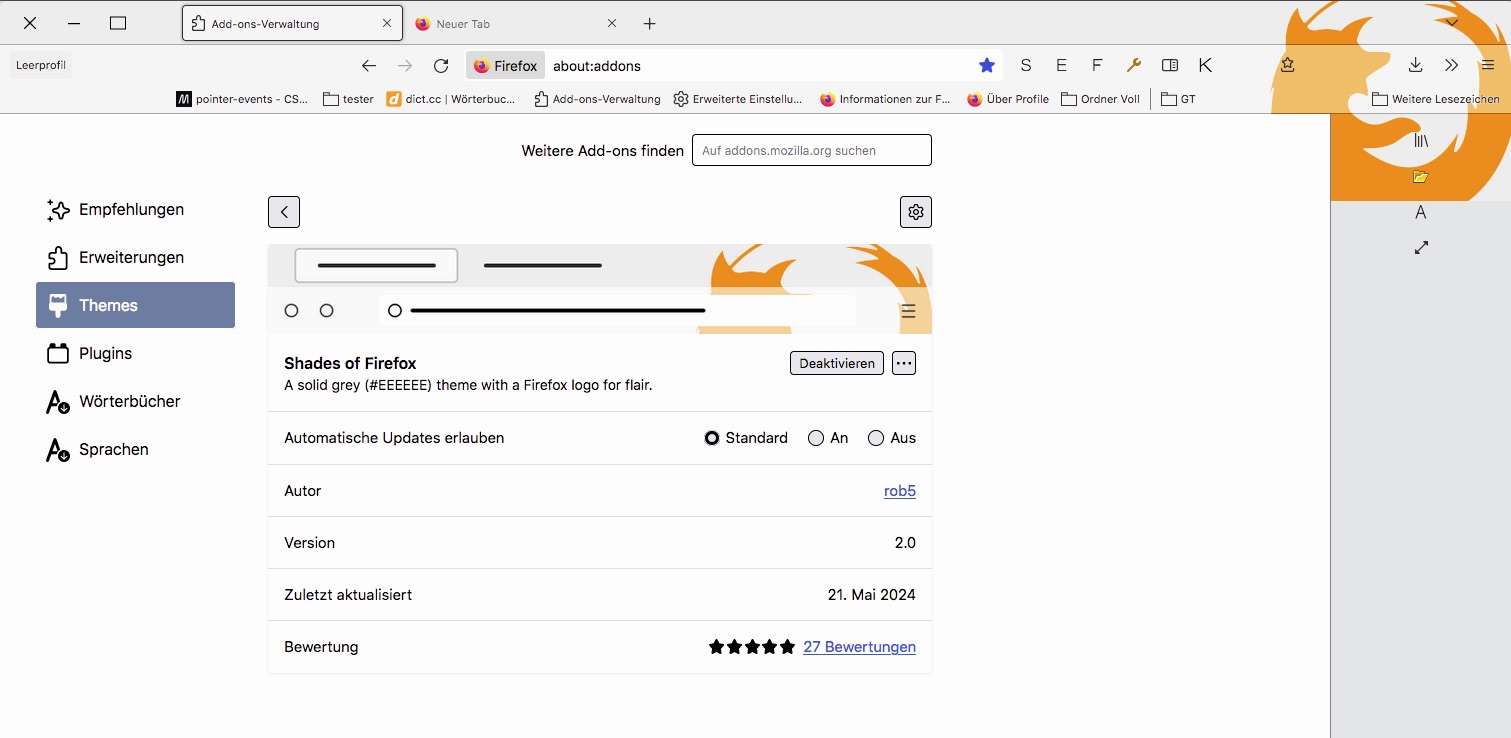Show more toolbar items via double chevron
Screen dimensions: 1511x738
(x=1452, y=66)
